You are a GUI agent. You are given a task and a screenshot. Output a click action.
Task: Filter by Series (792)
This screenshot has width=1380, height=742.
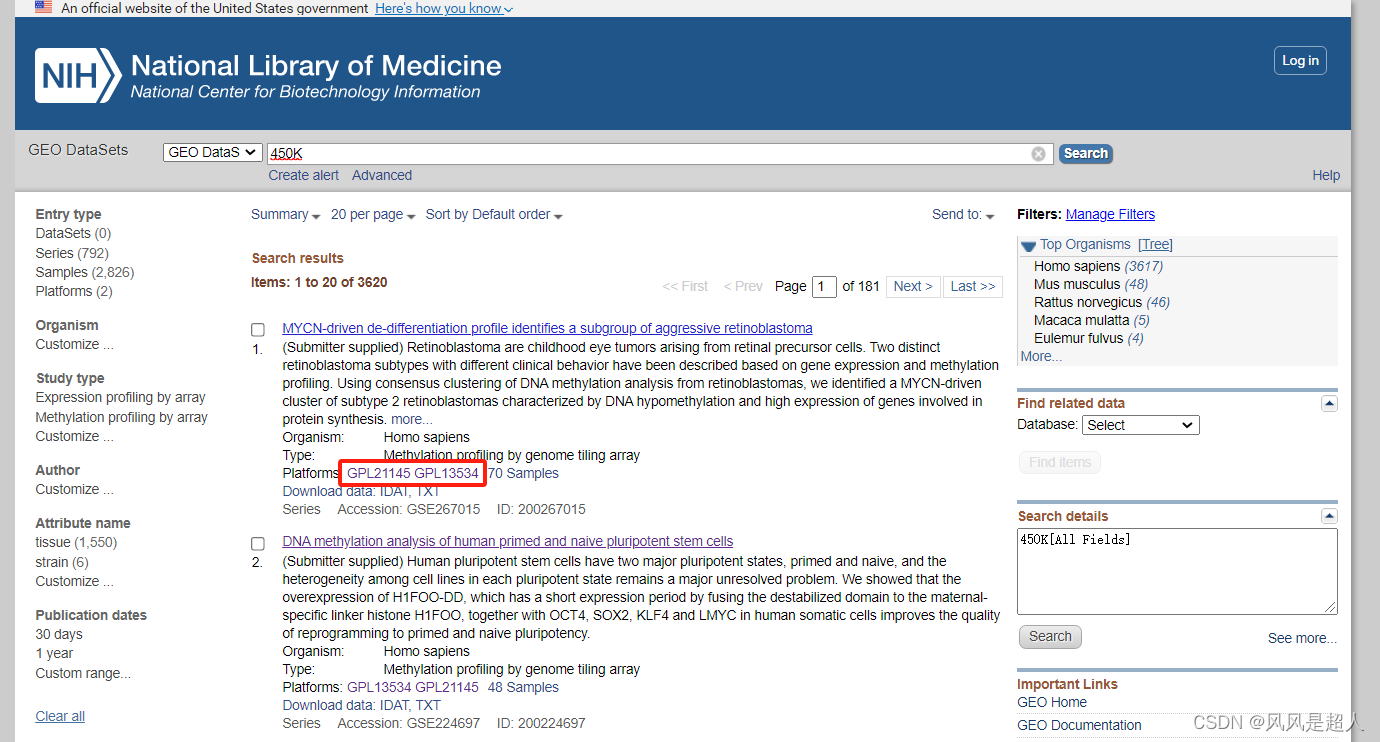coord(72,253)
